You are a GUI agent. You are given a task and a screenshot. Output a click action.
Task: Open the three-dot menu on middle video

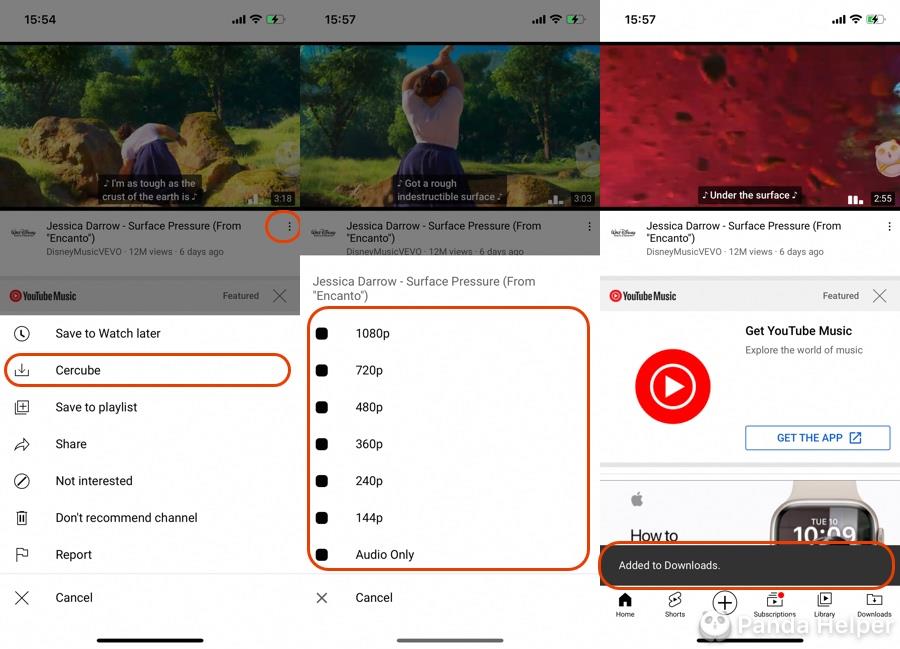589,227
